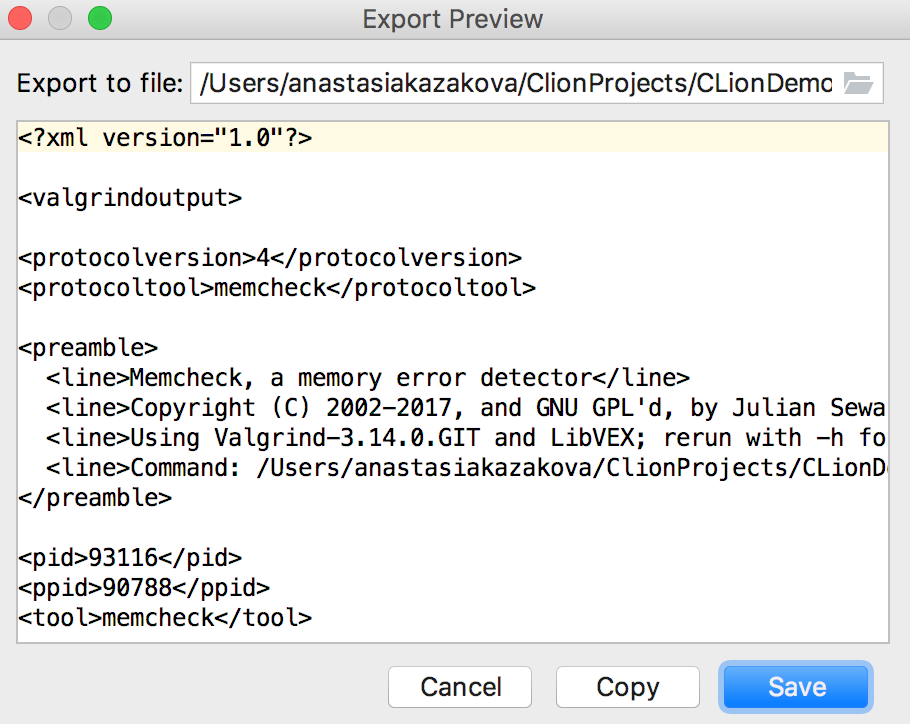Click the valgrindoutput tag line
The width and height of the screenshot is (910, 724).
pos(130,198)
